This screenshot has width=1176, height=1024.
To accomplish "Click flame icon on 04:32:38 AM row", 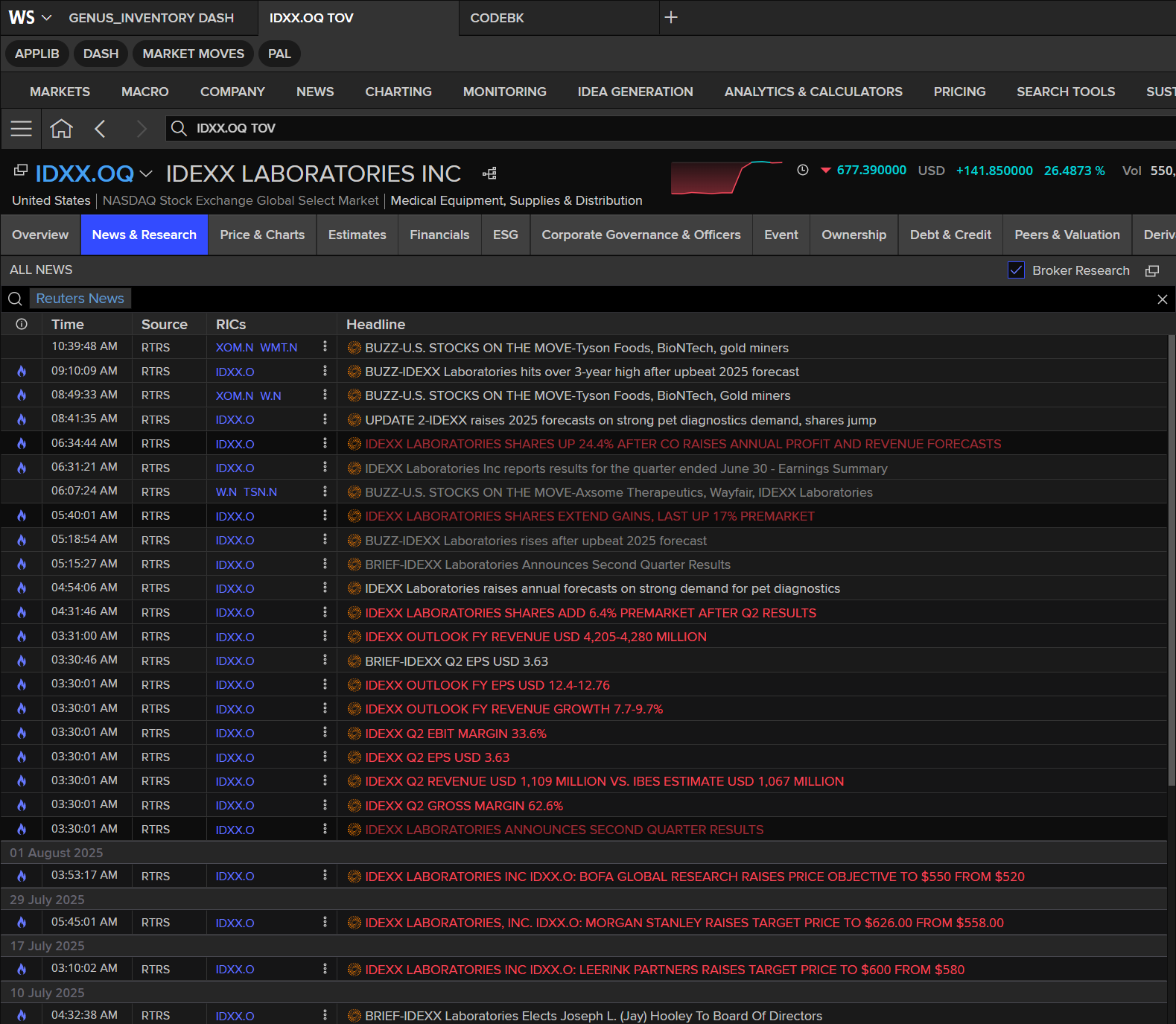I will pos(22,1015).
